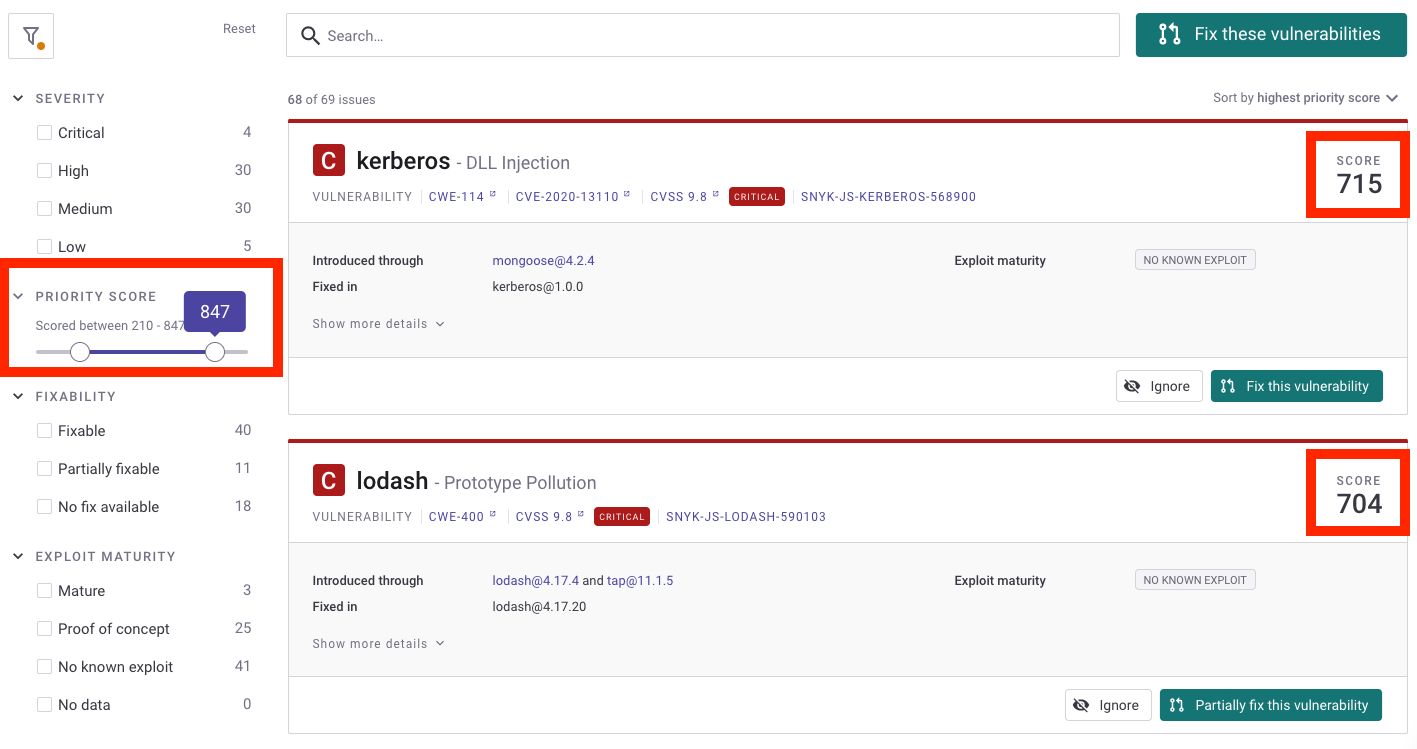Collapse the Exploit Maturity section
The width and height of the screenshot is (1417, 749).
[18, 556]
